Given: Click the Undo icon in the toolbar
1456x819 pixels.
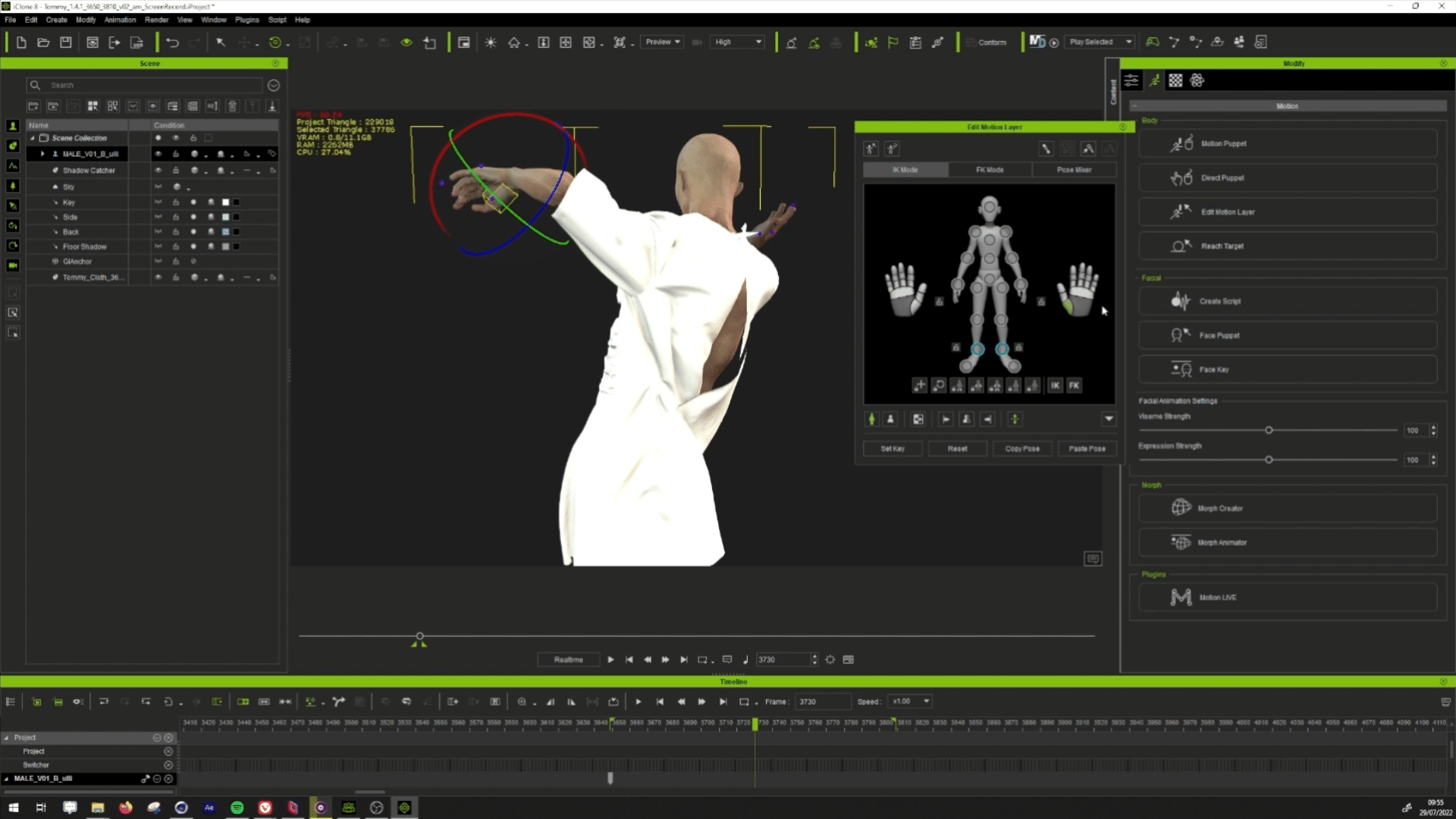Looking at the screenshot, I should click(x=173, y=42).
